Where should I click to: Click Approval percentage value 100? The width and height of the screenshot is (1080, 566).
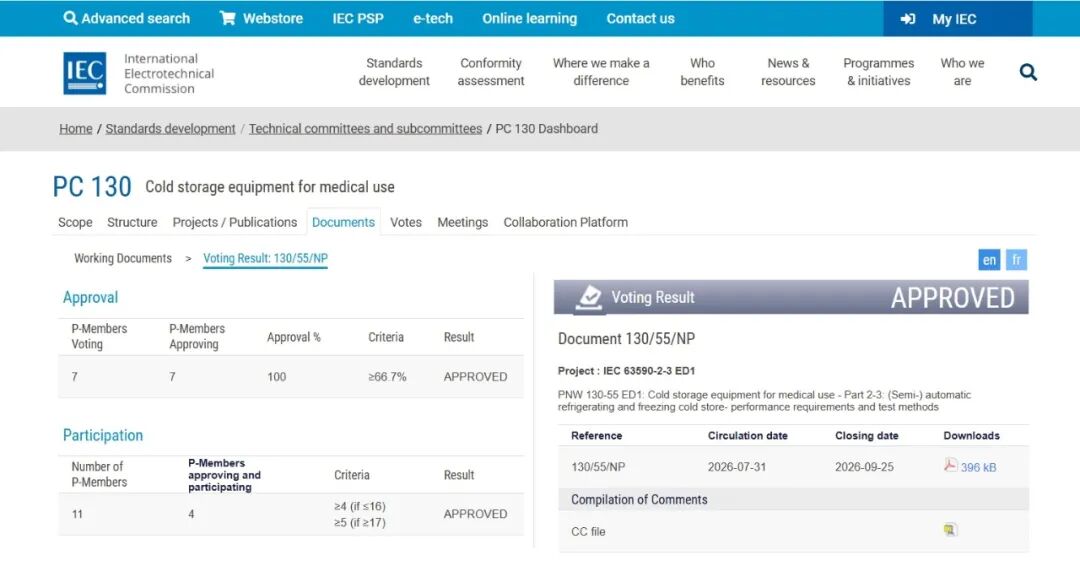point(276,377)
